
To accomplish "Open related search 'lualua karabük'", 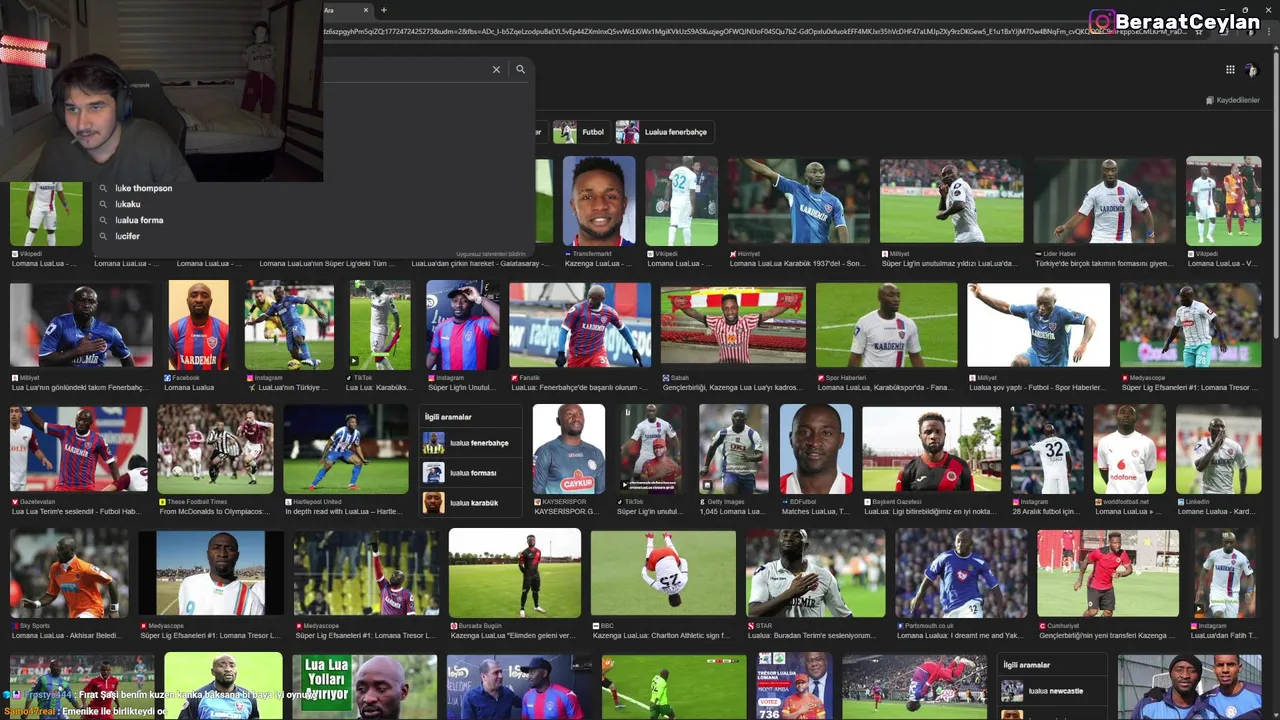I will point(470,503).
